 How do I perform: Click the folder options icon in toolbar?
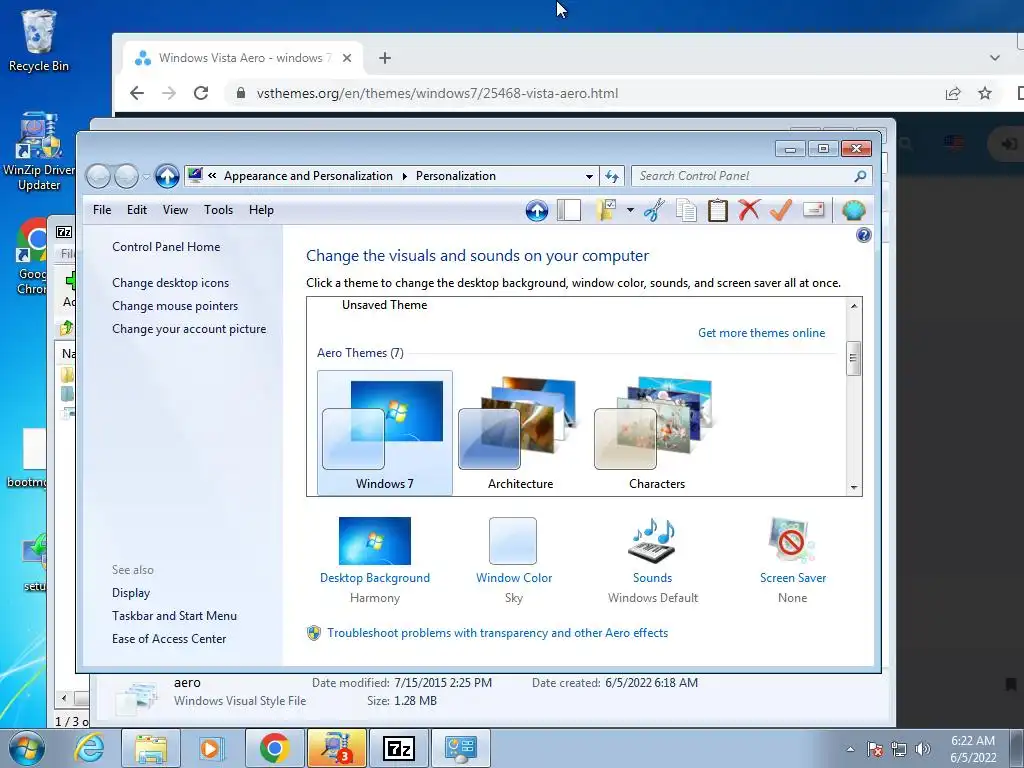tap(605, 210)
